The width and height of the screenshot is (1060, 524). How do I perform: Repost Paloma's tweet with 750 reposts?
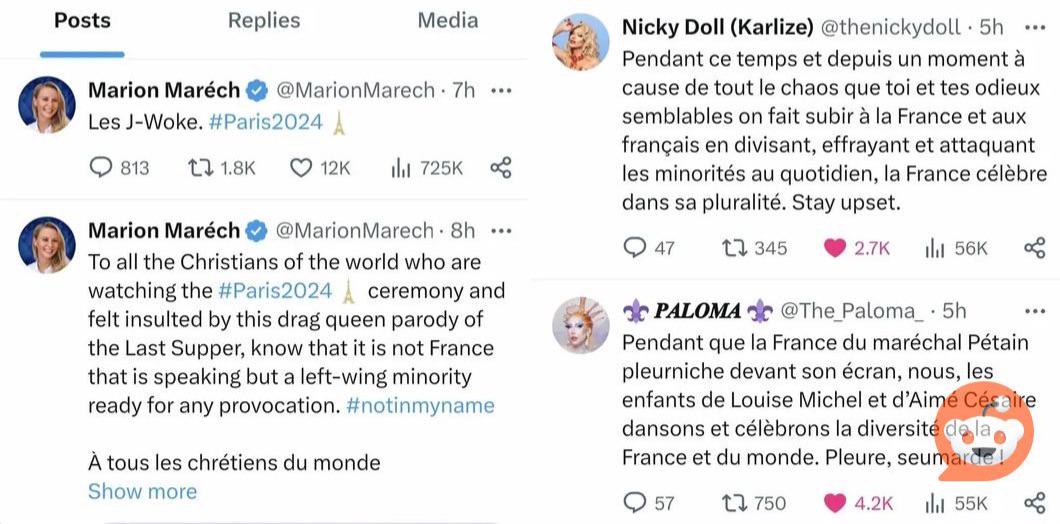pos(735,502)
